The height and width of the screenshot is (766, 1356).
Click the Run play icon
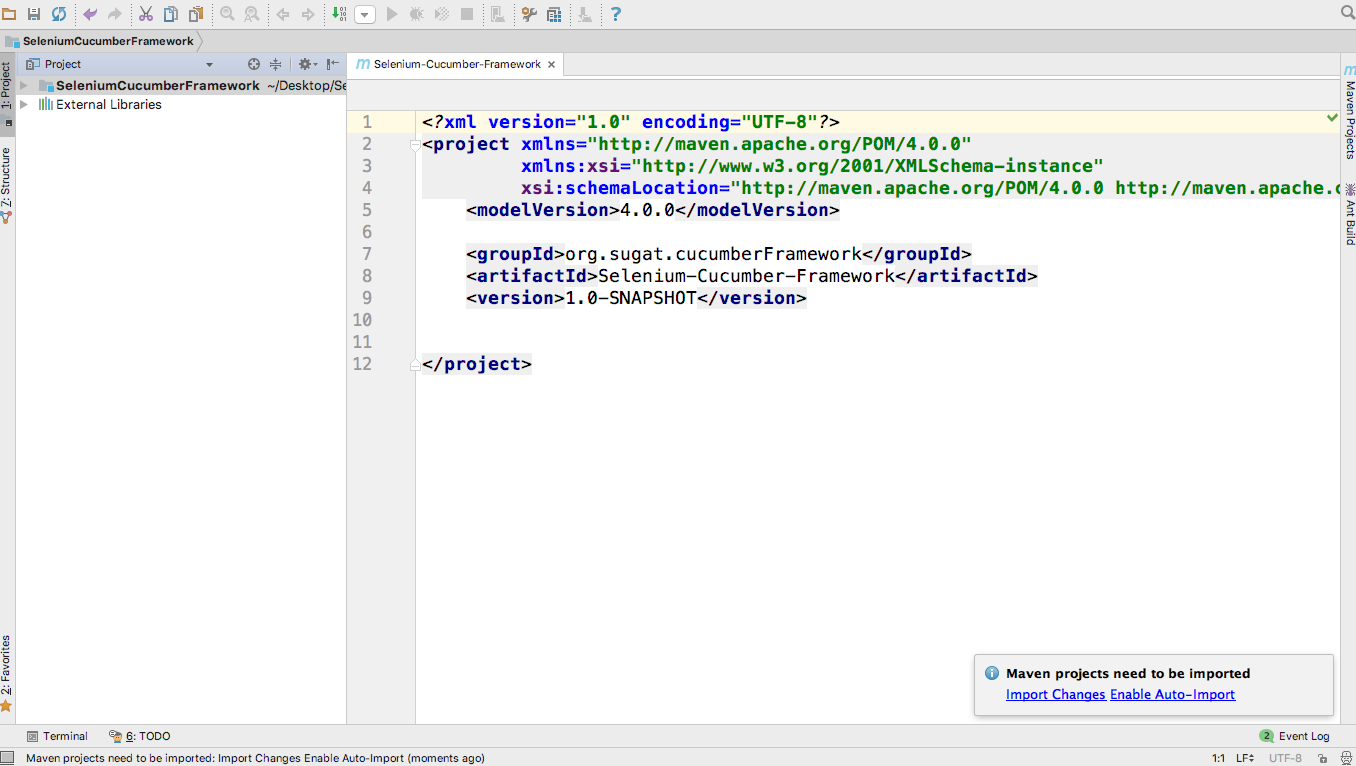(392, 14)
